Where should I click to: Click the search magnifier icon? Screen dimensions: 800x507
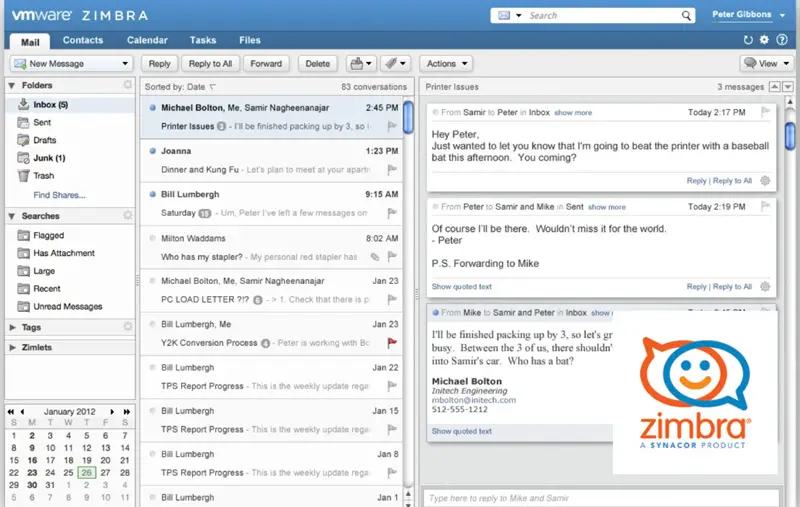click(x=686, y=15)
